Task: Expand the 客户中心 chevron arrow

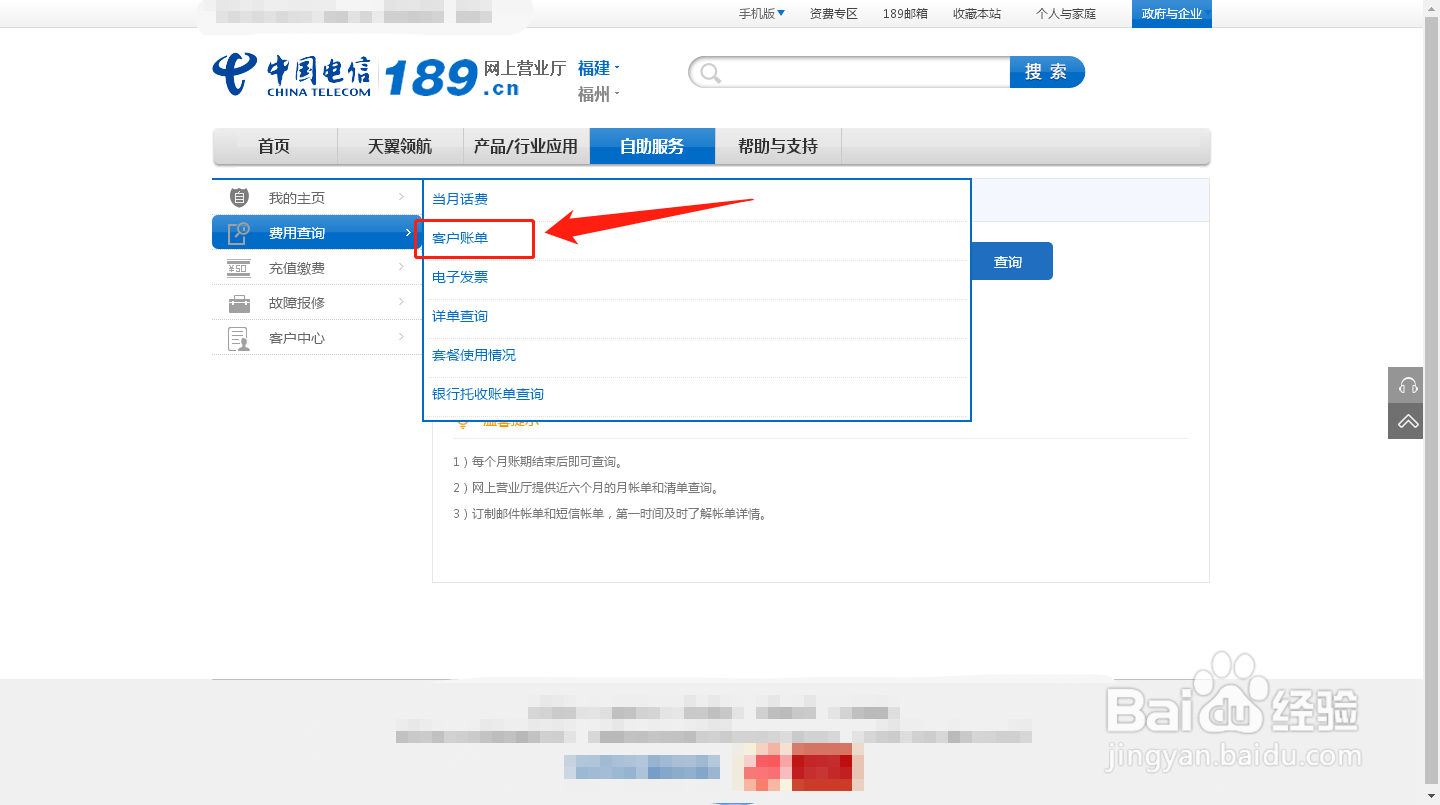Action: [x=402, y=337]
